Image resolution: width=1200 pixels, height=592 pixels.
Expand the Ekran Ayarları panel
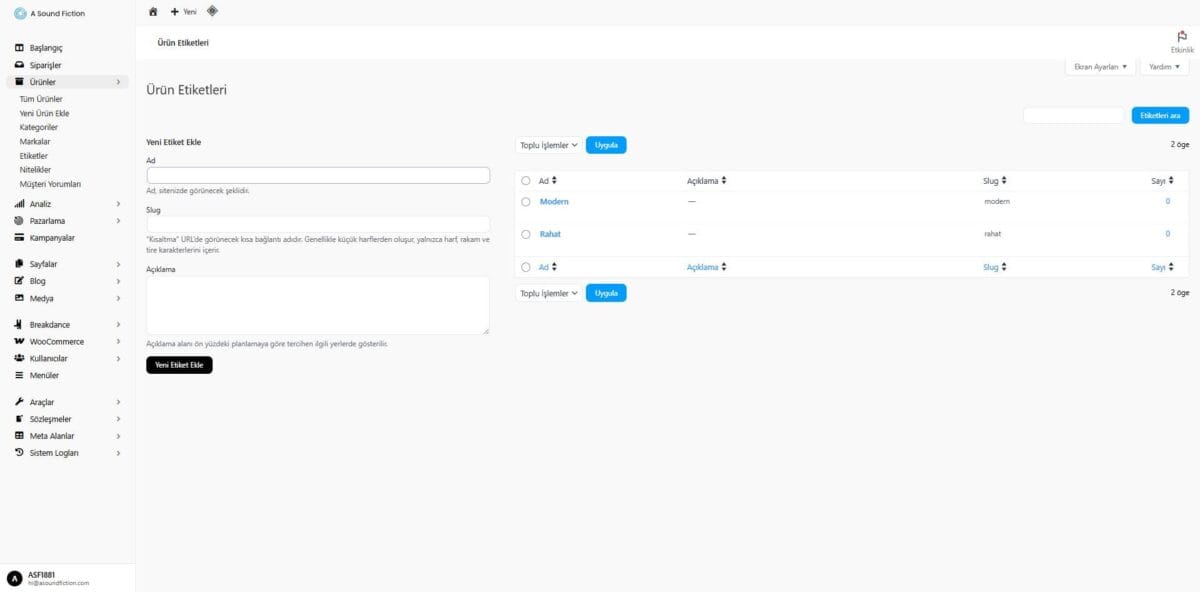point(1100,67)
